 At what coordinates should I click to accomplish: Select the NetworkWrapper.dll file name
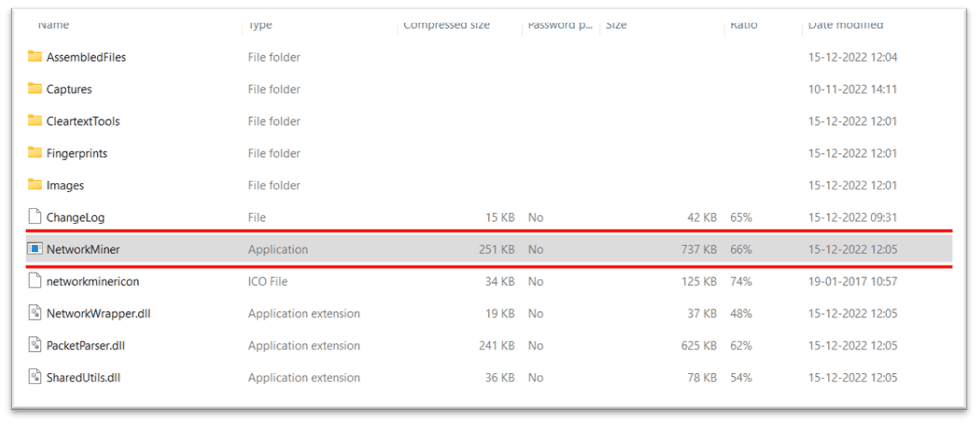(99, 314)
